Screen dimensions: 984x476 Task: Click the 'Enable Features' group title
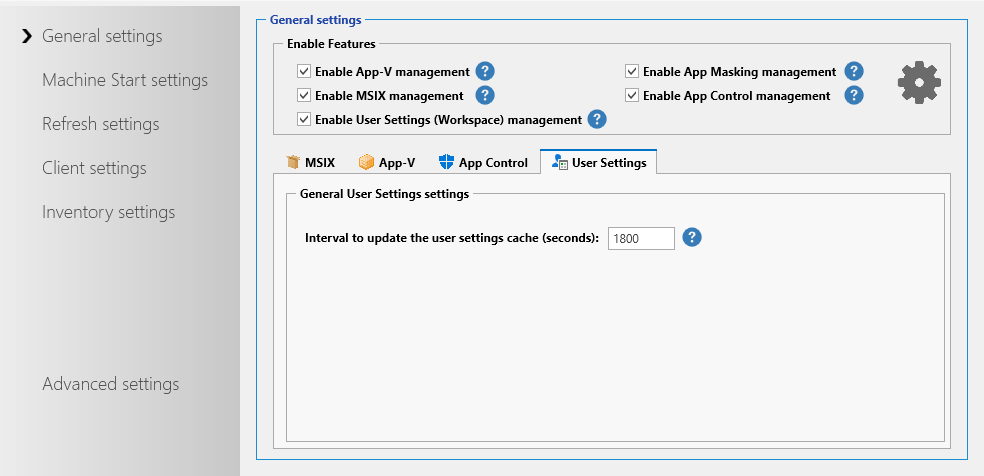(x=331, y=44)
